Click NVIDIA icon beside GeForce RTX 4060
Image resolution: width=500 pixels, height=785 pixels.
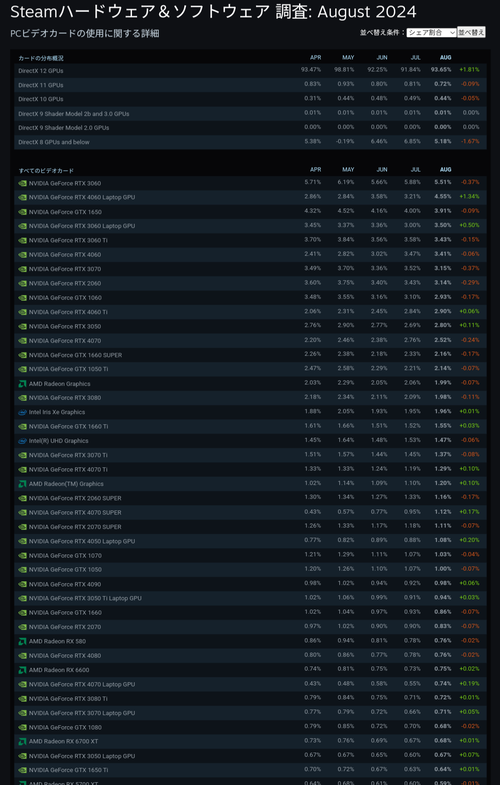[x=23, y=255]
